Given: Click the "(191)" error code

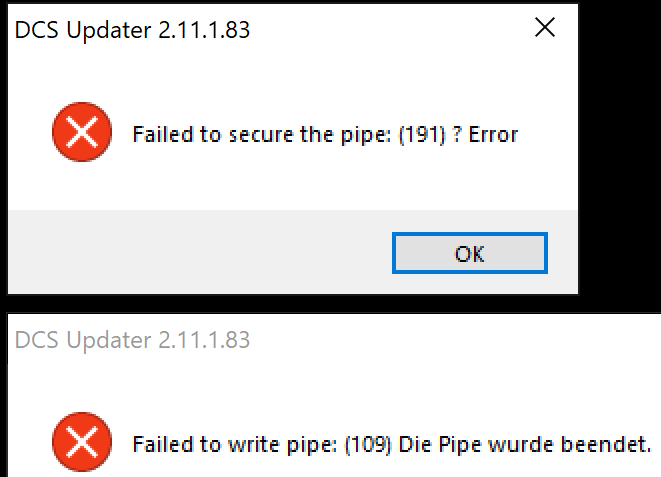Looking at the screenshot, I should 422,135.
